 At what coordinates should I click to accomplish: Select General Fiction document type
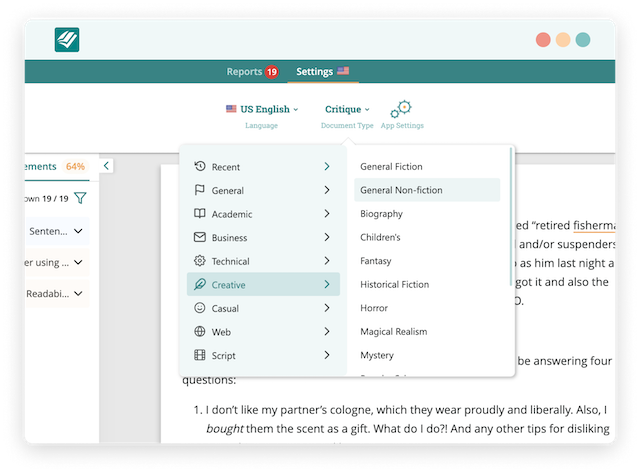point(427,167)
